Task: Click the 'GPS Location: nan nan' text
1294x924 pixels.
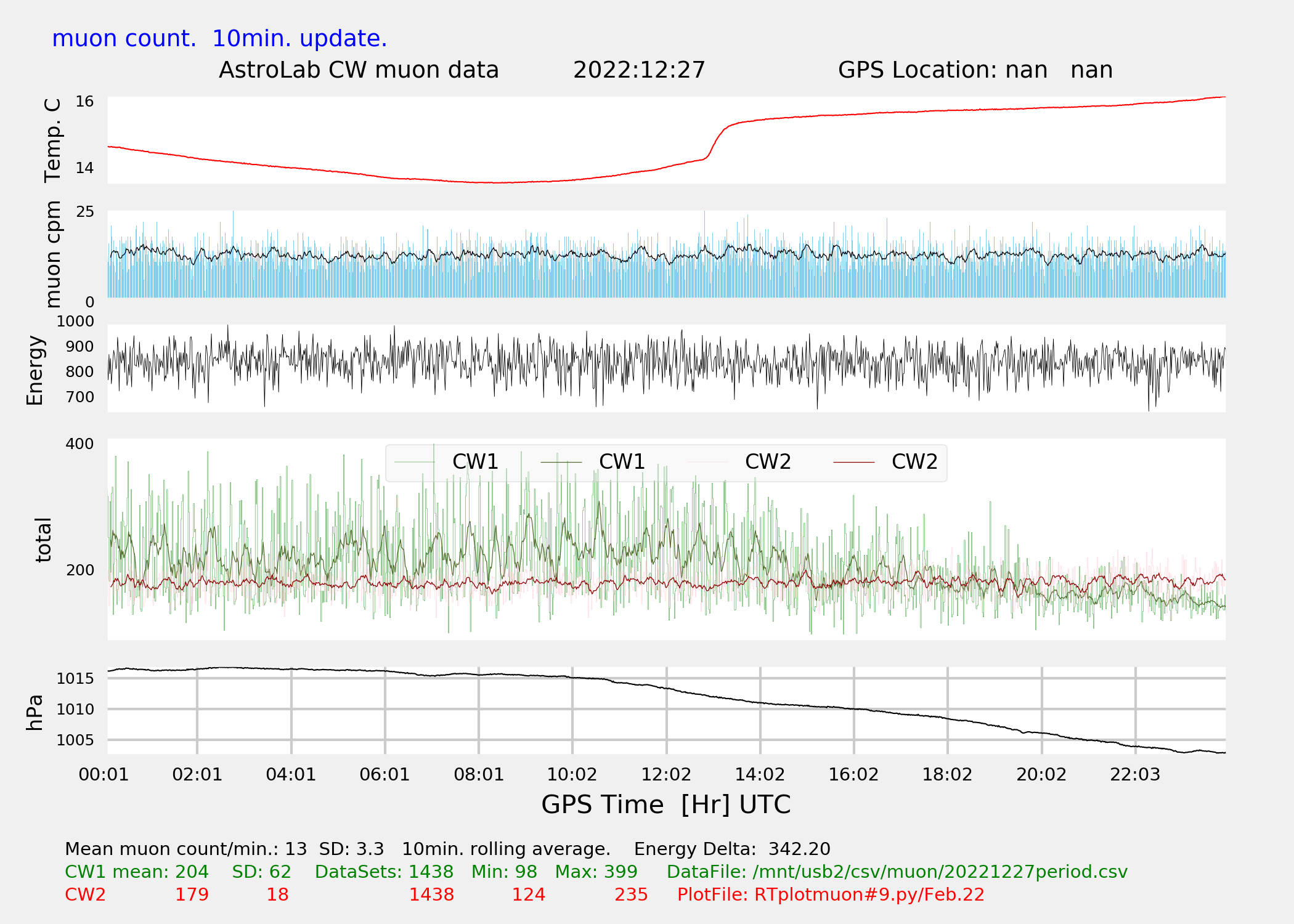Action: pyautogui.click(x=975, y=70)
